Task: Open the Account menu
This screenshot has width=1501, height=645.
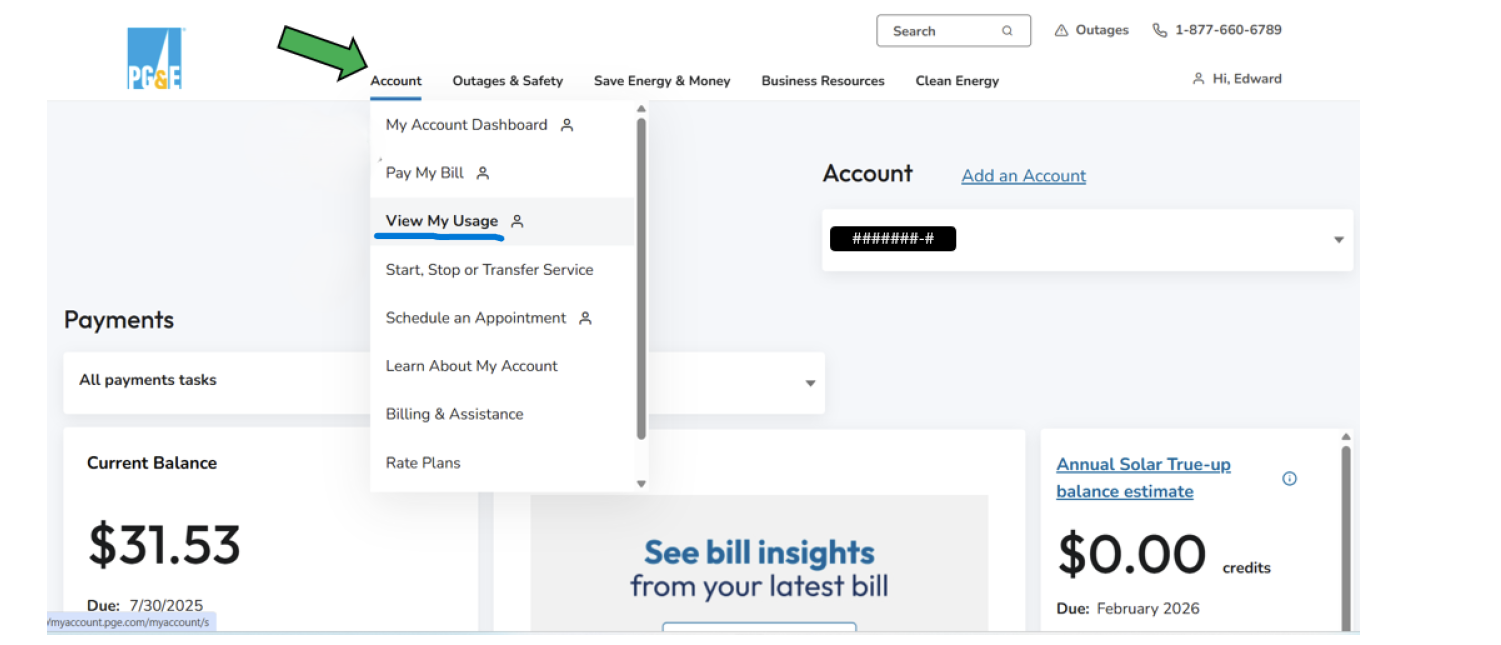Action: click(x=396, y=81)
